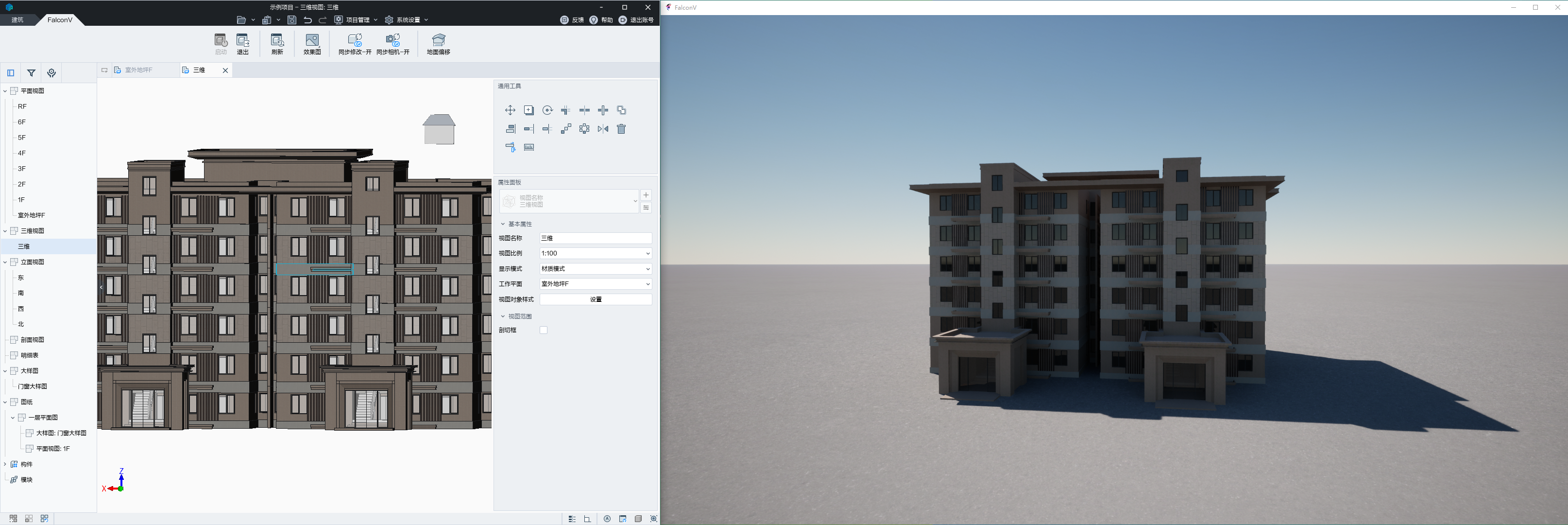Switch to the 室外地坪F view tab
1568x525 pixels.
click(x=138, y=70)
